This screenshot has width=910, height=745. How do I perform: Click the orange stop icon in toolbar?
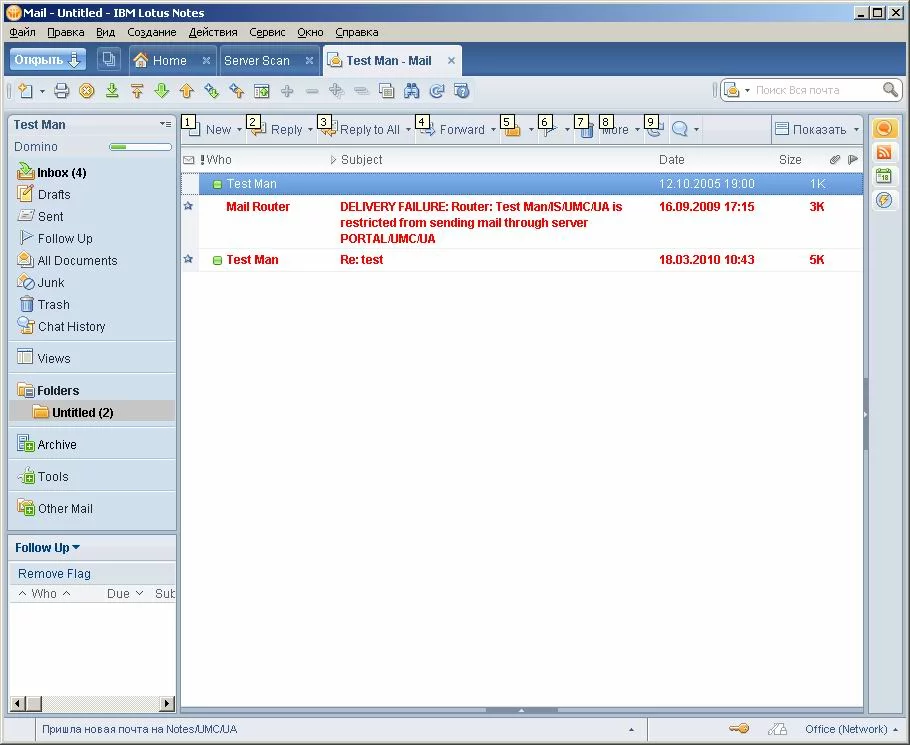87,91
